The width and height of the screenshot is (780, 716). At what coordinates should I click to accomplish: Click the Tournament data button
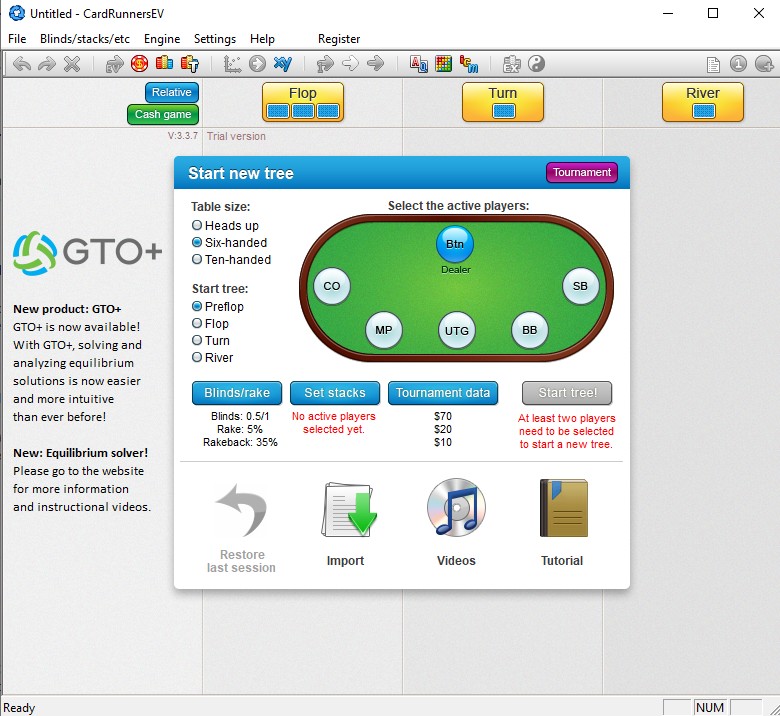(443, 393)
